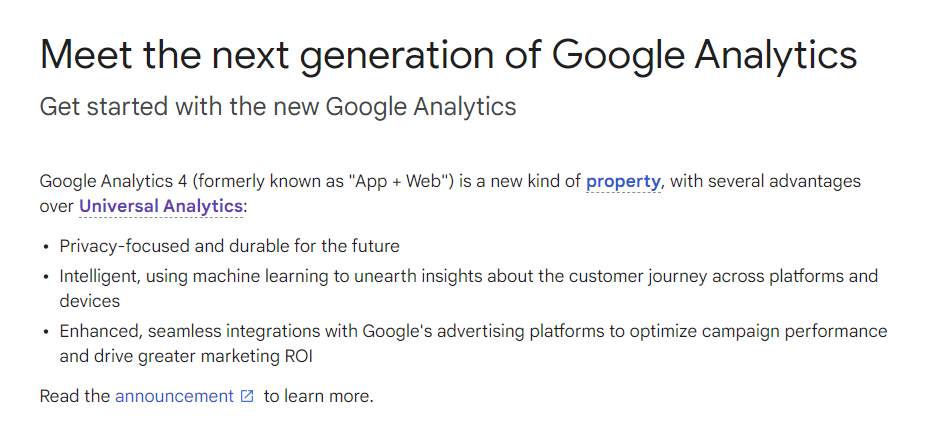The height and width of the screenshot is (446, 932).
Task: Click the 'announcement' link
Action: coord(174,396)
